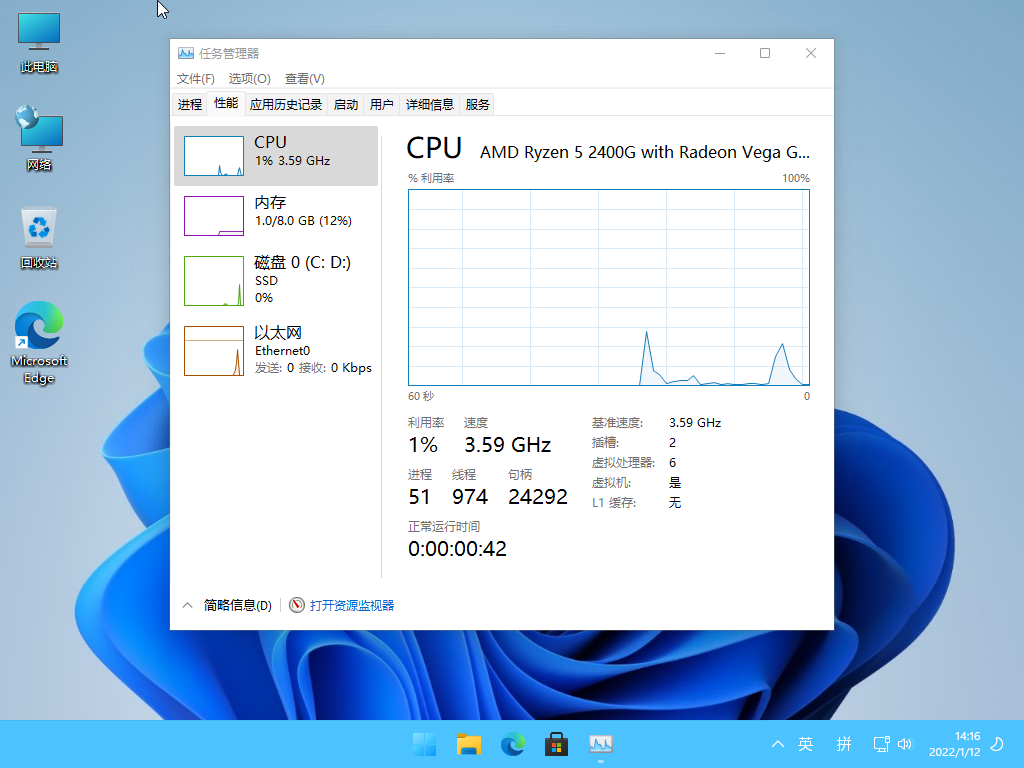This screenshot has width=1024, height=768.
Task: Click the 打开资源监视器 link
Action: [352, 605]
